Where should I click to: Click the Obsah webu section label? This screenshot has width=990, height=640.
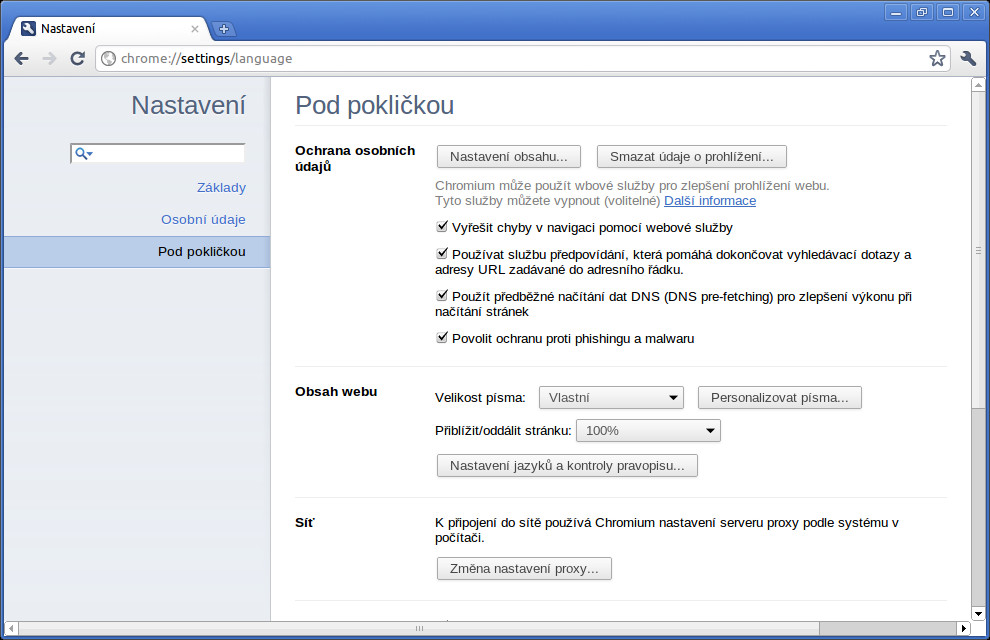336,391
